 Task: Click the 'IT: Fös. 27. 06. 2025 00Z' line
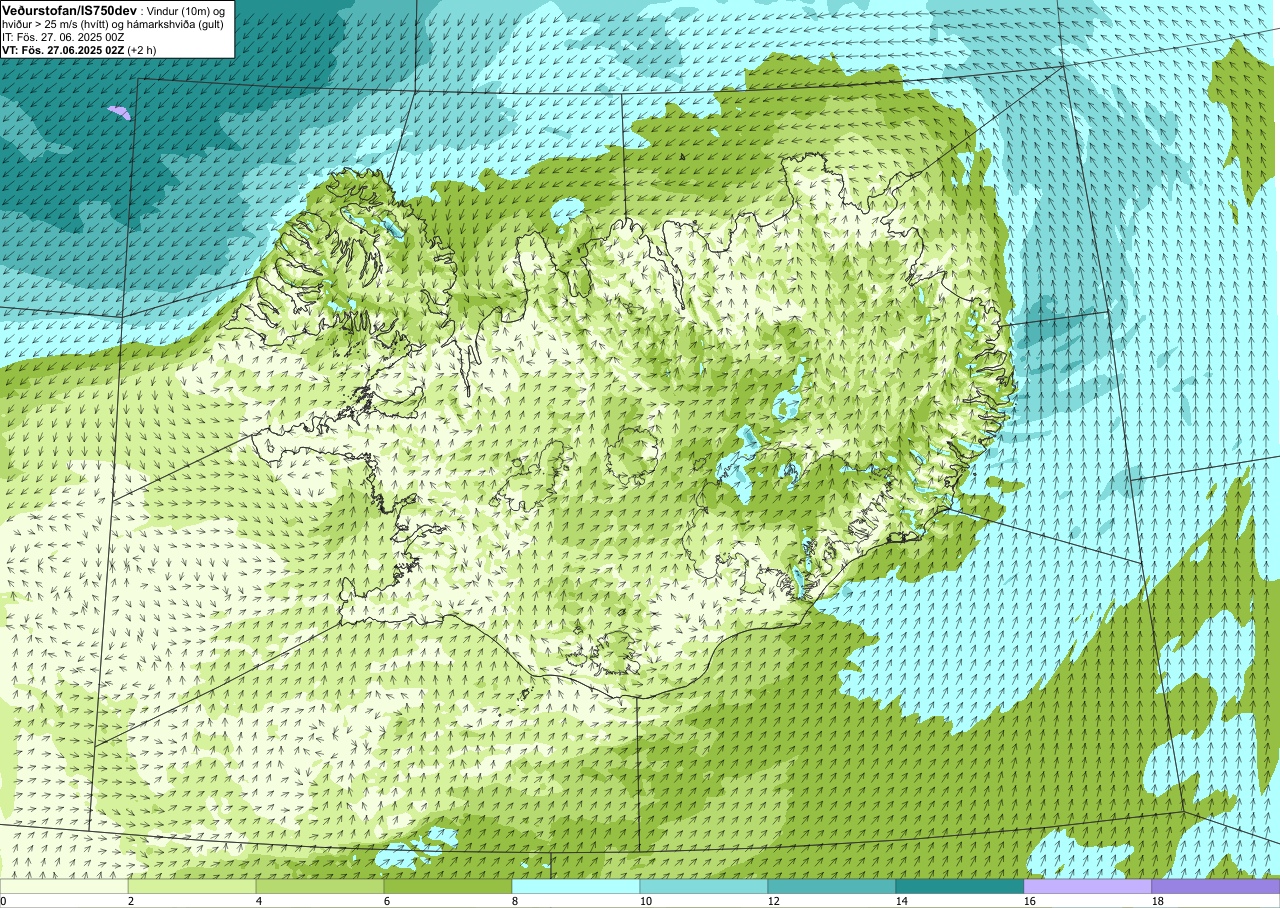(x=63, y=37)
